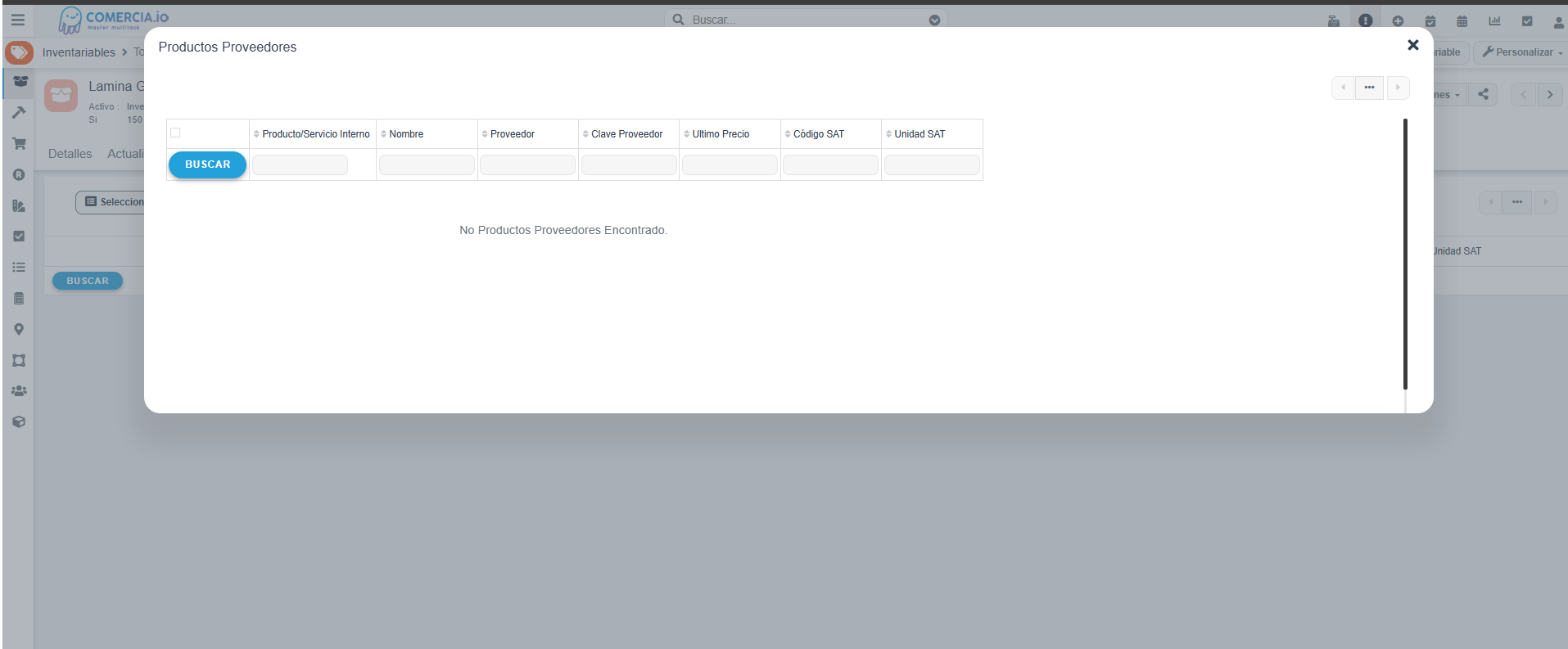1568x649 pixels.
Task: Click the exclamation alert icon
Action: tap(1366, 20)
